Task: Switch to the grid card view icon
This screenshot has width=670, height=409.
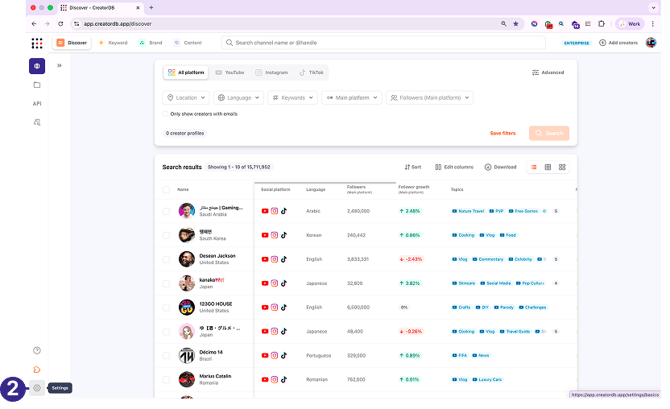Action: coord(562,167)
